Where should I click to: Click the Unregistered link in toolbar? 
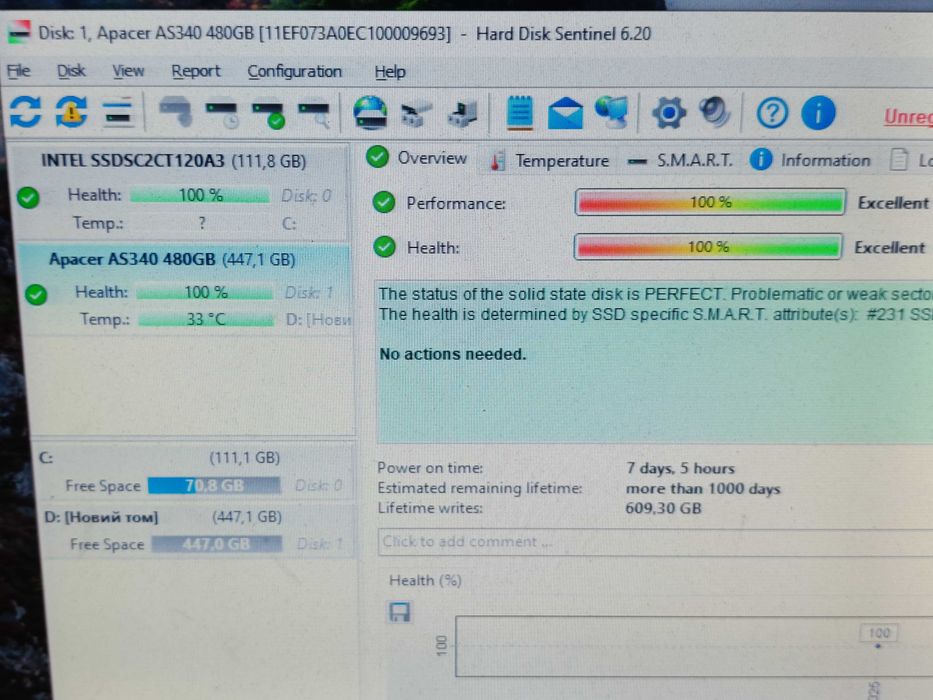click(908, 117)
